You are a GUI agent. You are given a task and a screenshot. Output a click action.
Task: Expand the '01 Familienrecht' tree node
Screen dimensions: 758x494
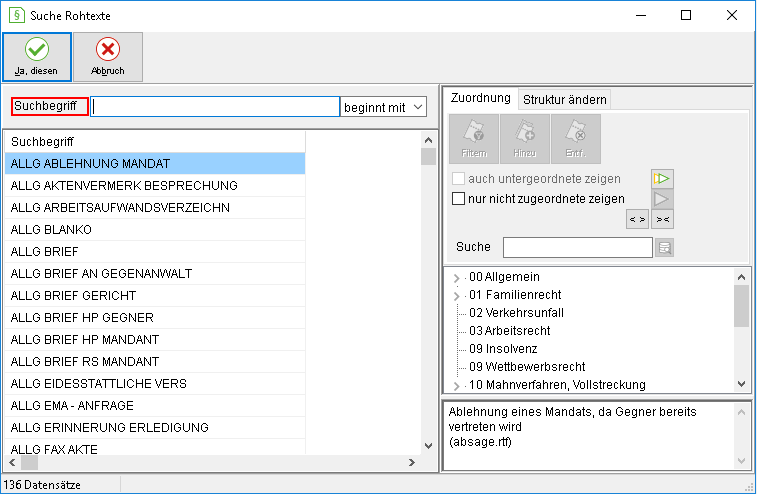(x=456, y=296)
